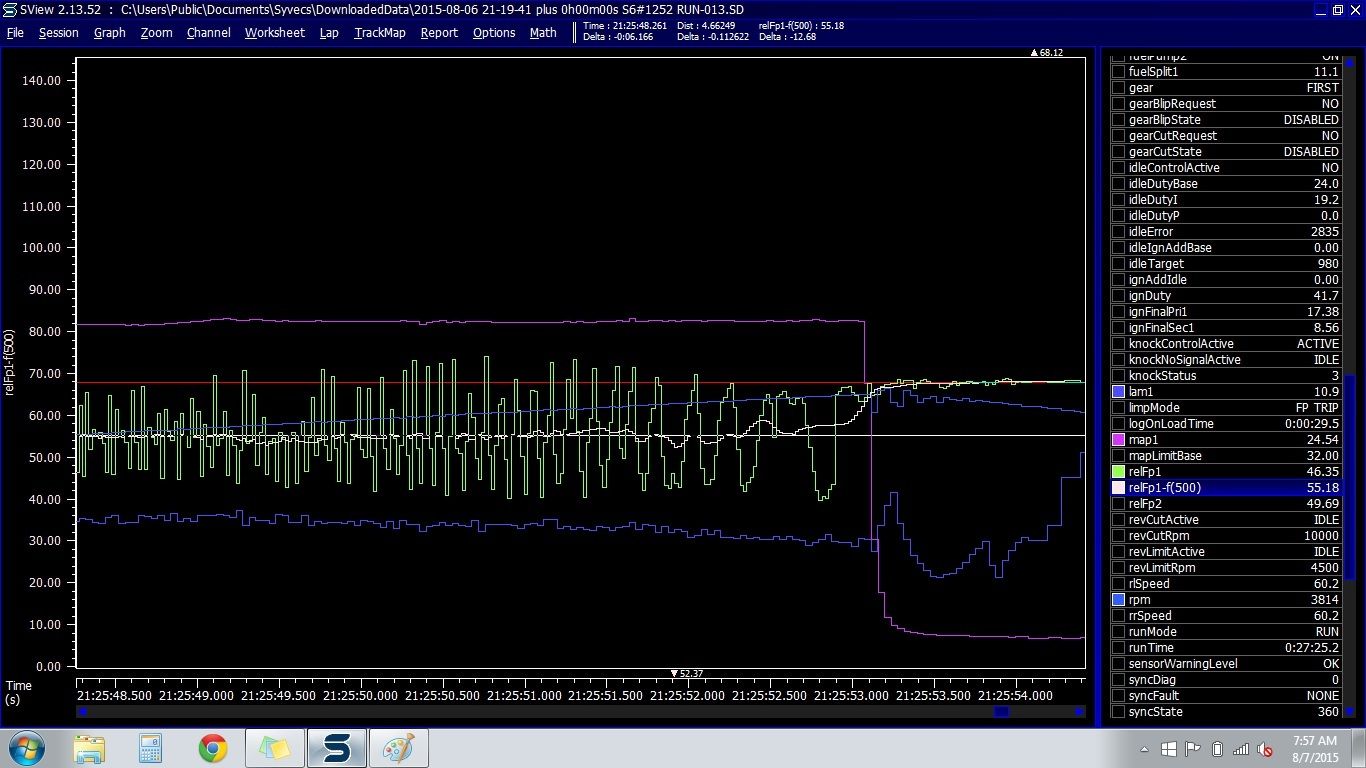Open Google Chrome from the taskbar
Screen dimensions: 1366x768
tap(212, 748)
